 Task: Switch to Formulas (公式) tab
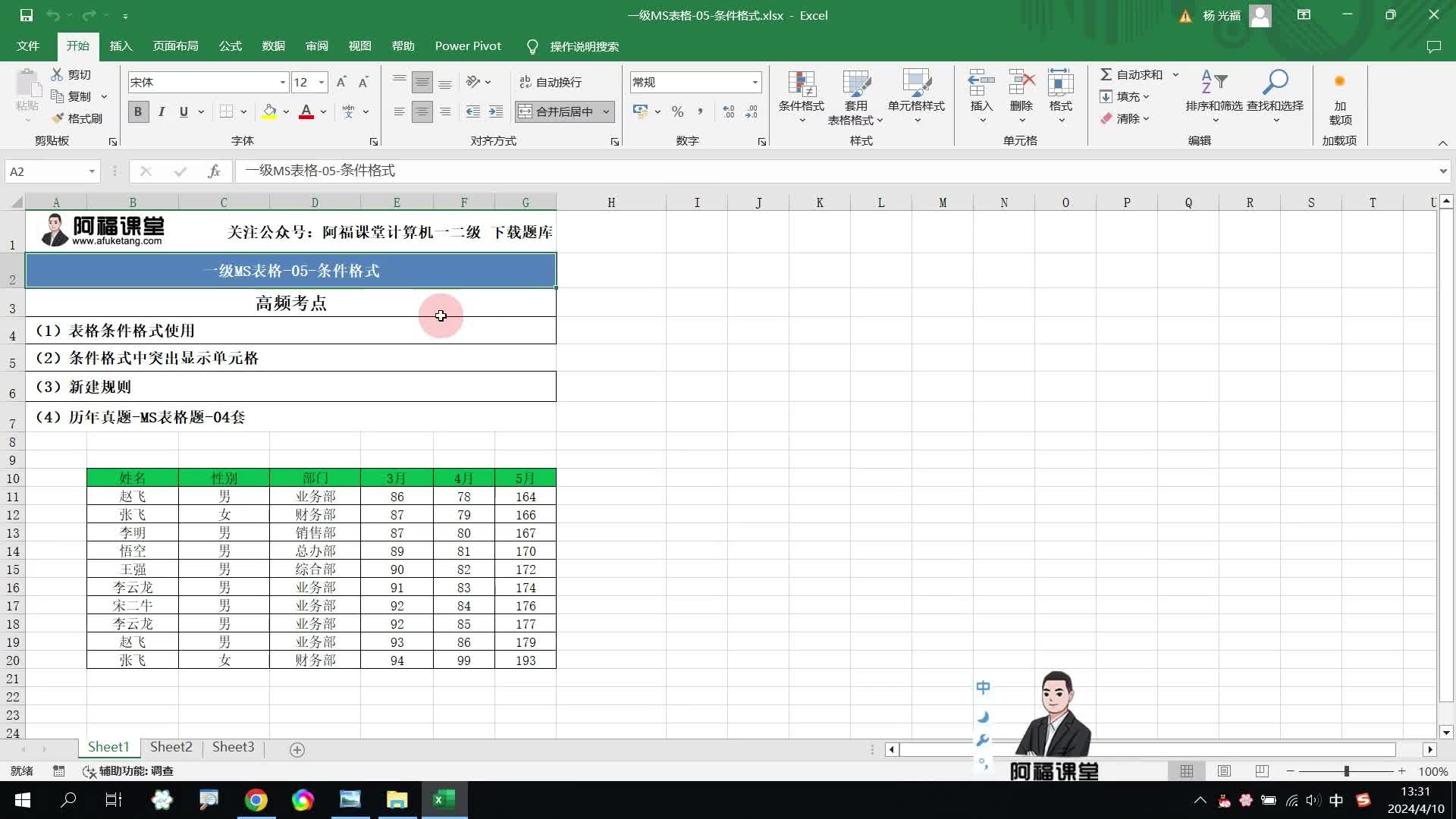[230, 46]
